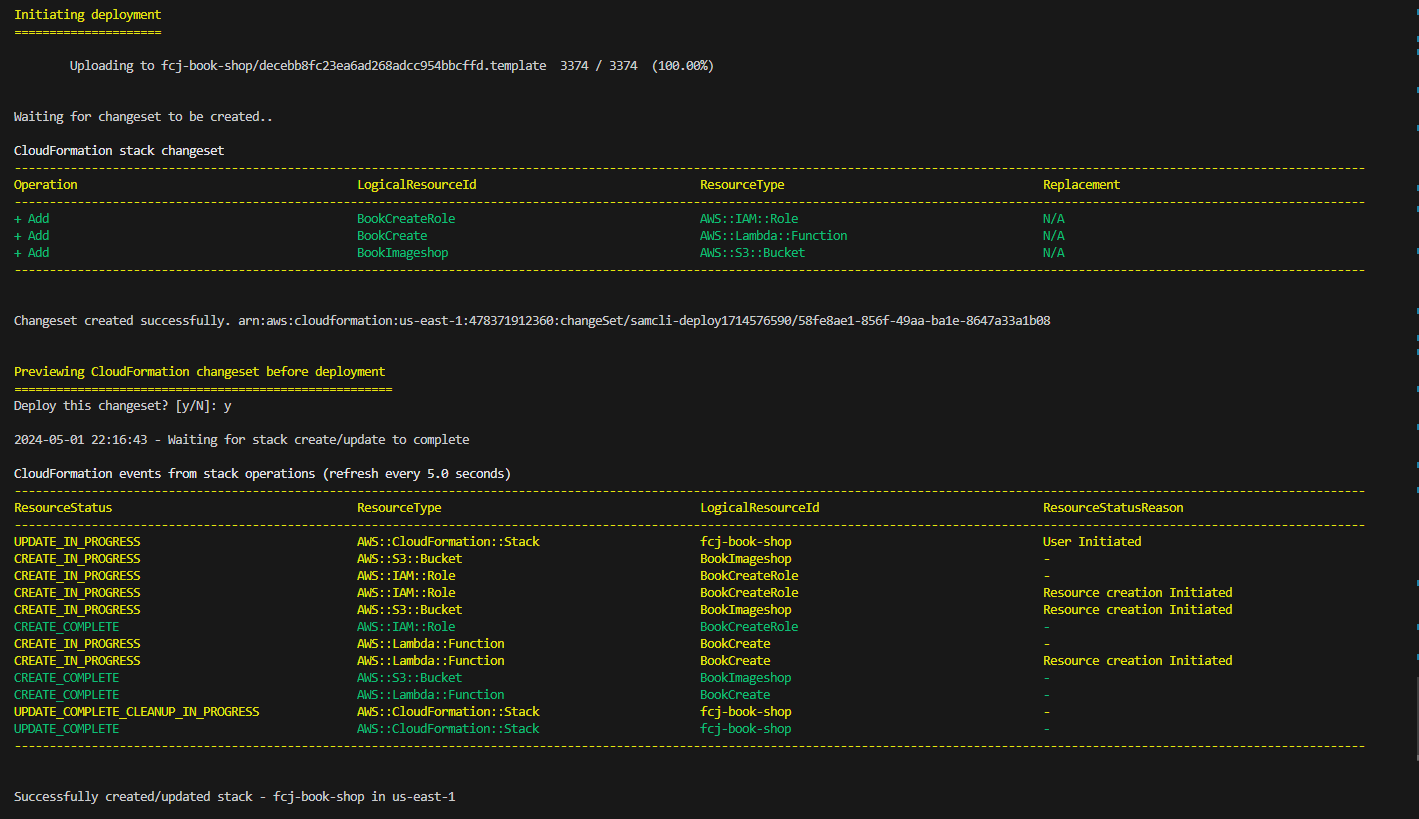Click the "ResourceStatusReason" column header
The image size is (1419, 819).
(x=1113, y=508)
